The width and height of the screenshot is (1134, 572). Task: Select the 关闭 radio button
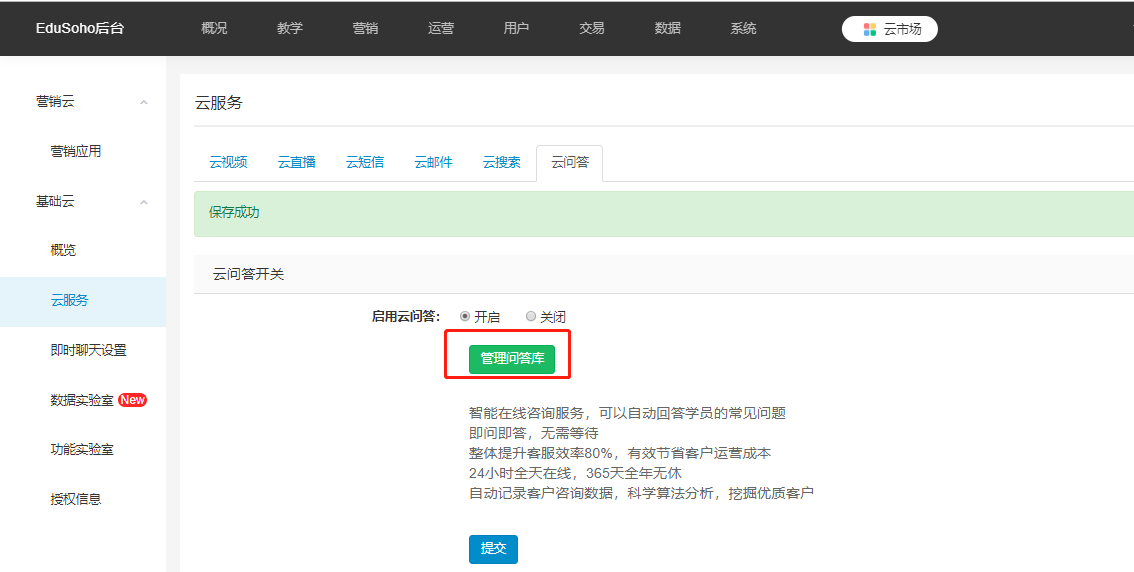click(x=531, y=317)
